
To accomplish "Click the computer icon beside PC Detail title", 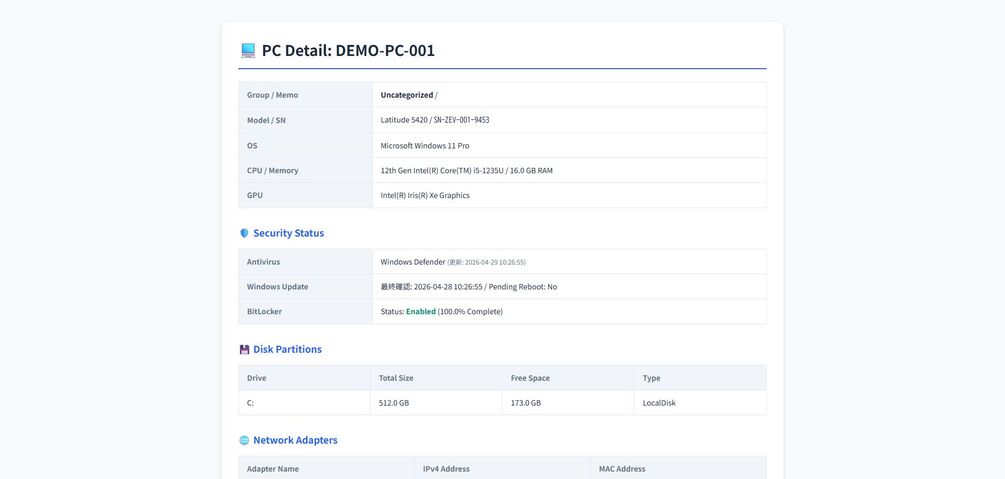I will coord(248,51).
